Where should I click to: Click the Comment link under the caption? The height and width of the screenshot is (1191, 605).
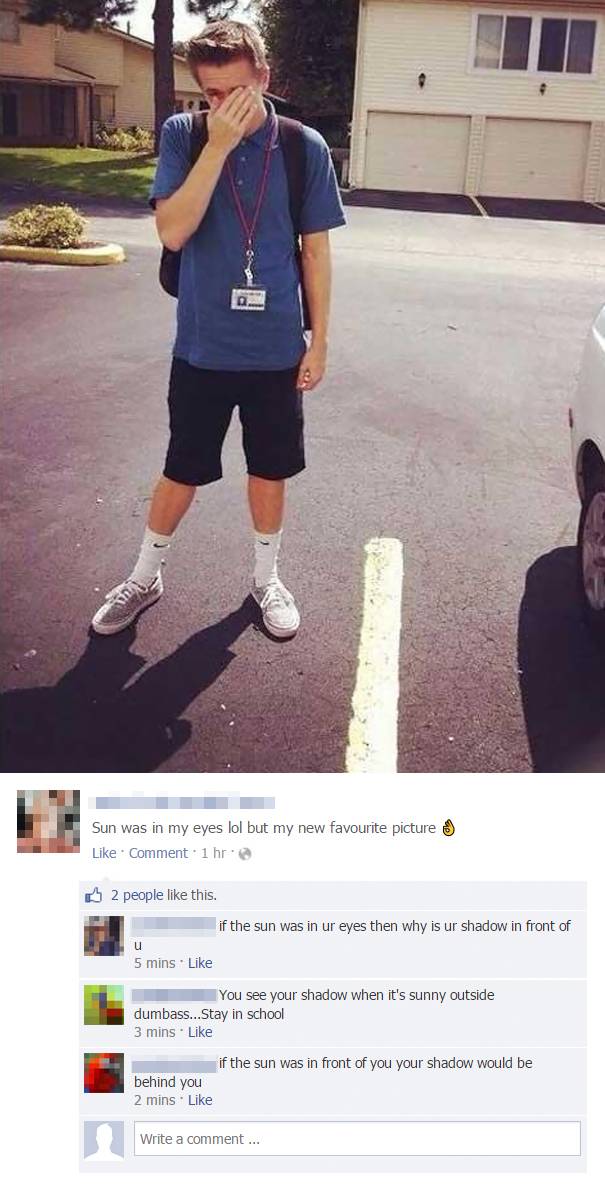[x=158, y=853]
